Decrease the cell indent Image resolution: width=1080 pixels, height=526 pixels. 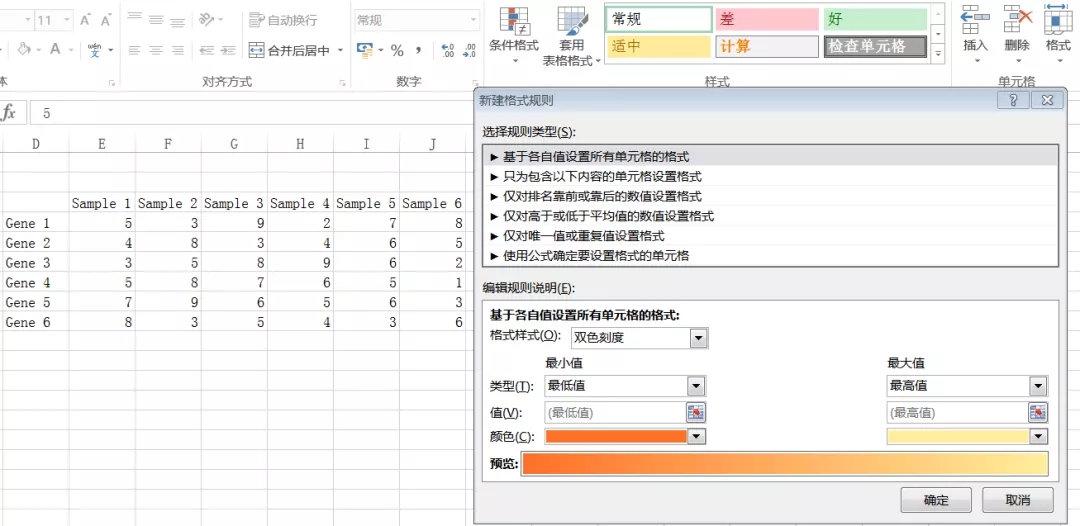206,50
